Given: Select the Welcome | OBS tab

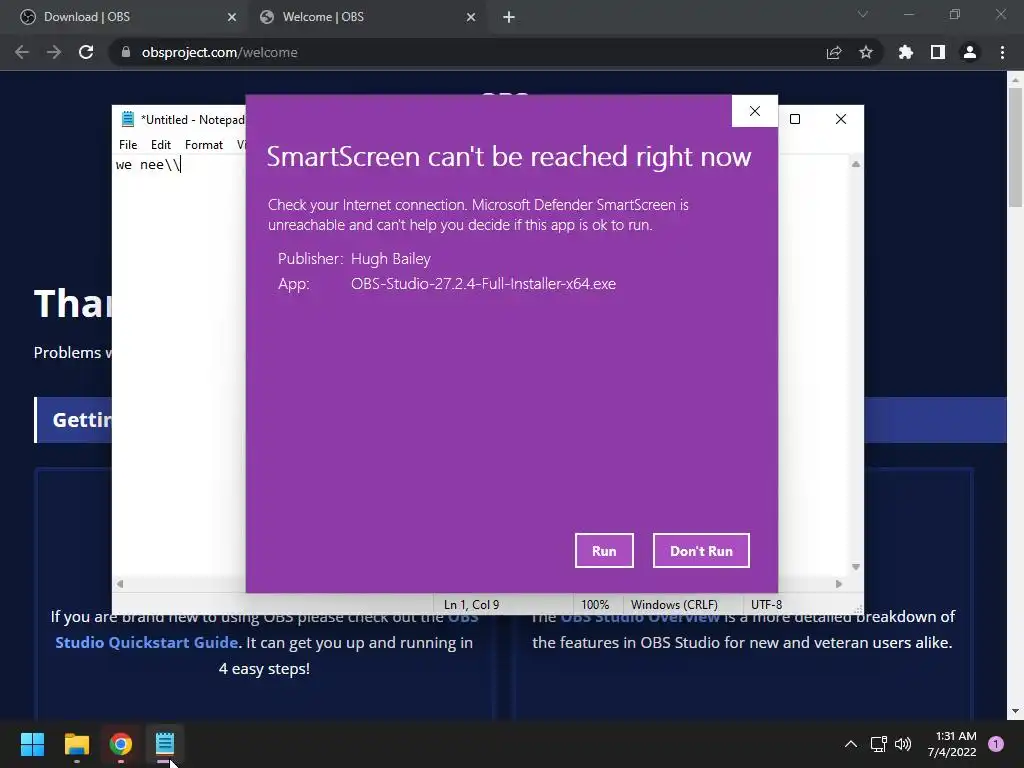Looking at the screenshot, I should (x=366, y=17).
